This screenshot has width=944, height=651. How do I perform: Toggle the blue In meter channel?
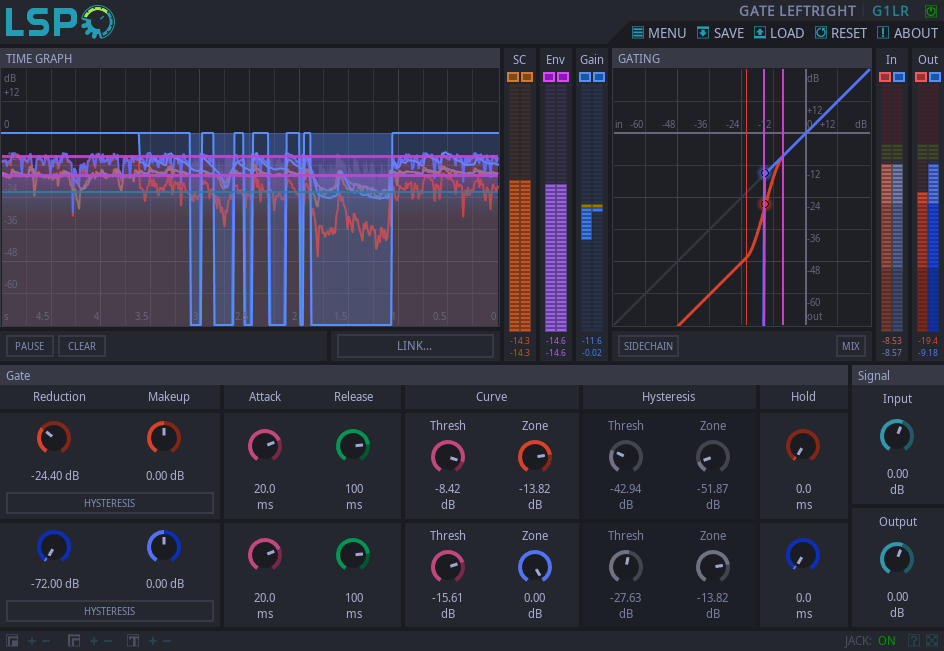click(899, 77)
